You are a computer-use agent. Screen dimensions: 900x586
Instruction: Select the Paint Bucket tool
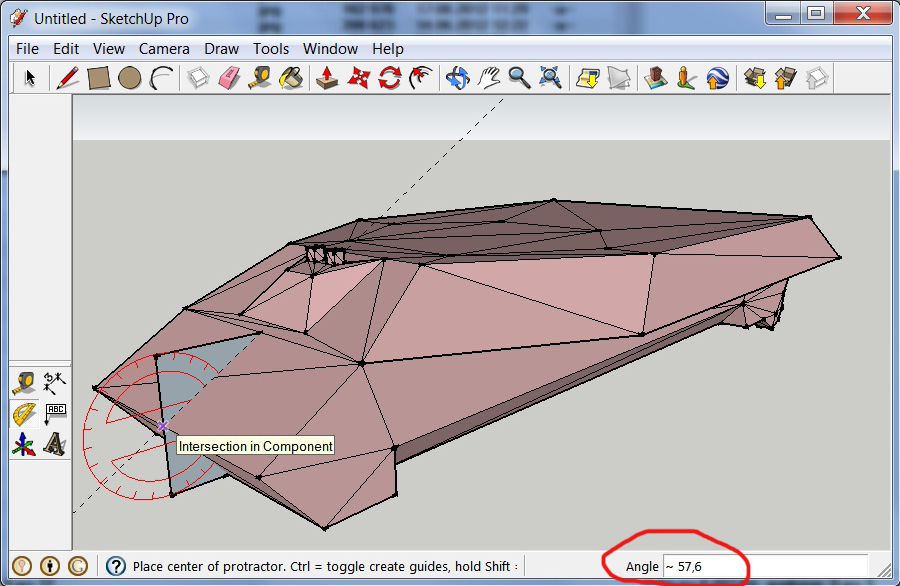pyautogui.click(x=291, y=78)
